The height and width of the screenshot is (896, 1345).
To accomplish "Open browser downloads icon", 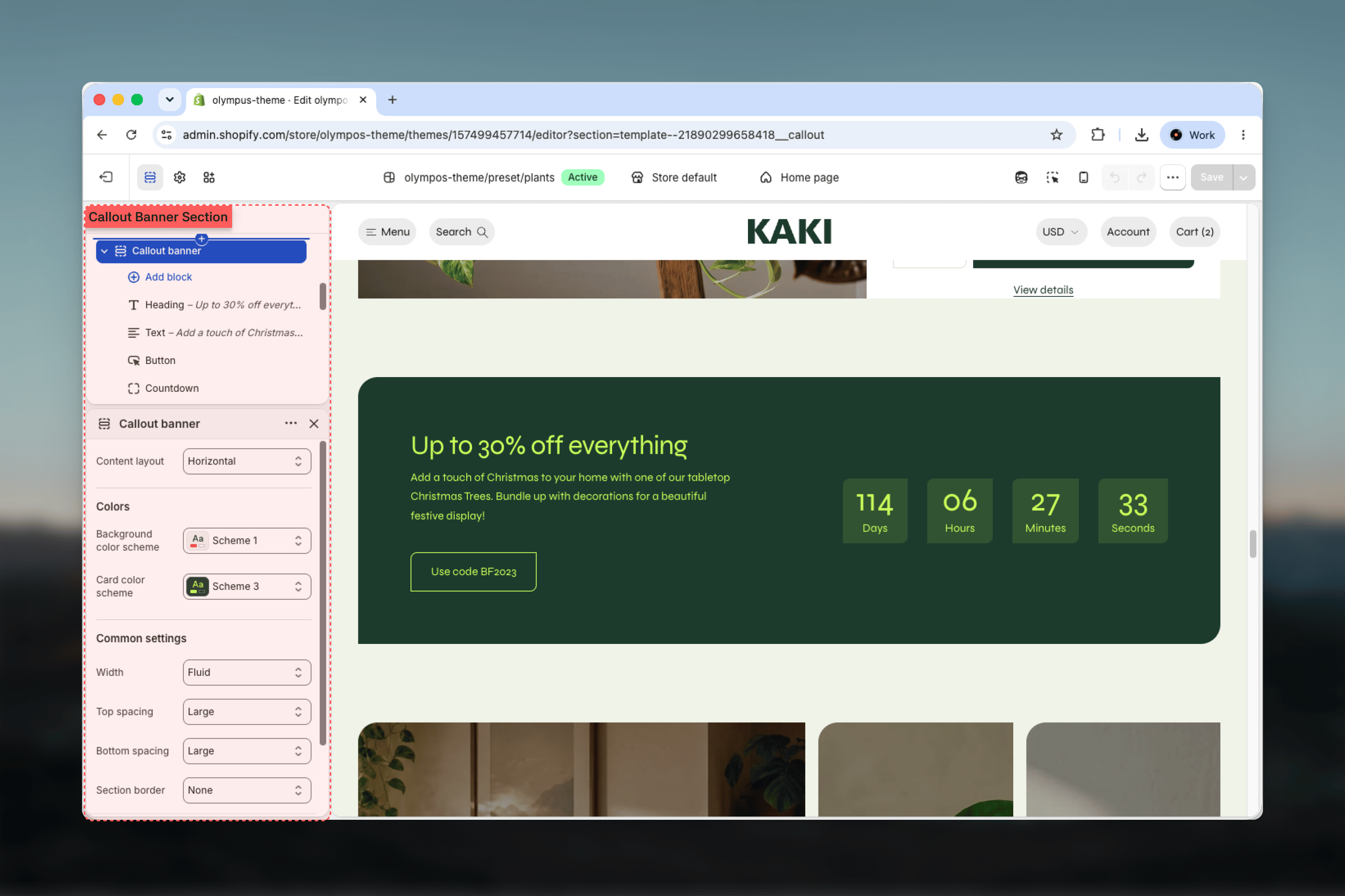I will coord(1141,135).
